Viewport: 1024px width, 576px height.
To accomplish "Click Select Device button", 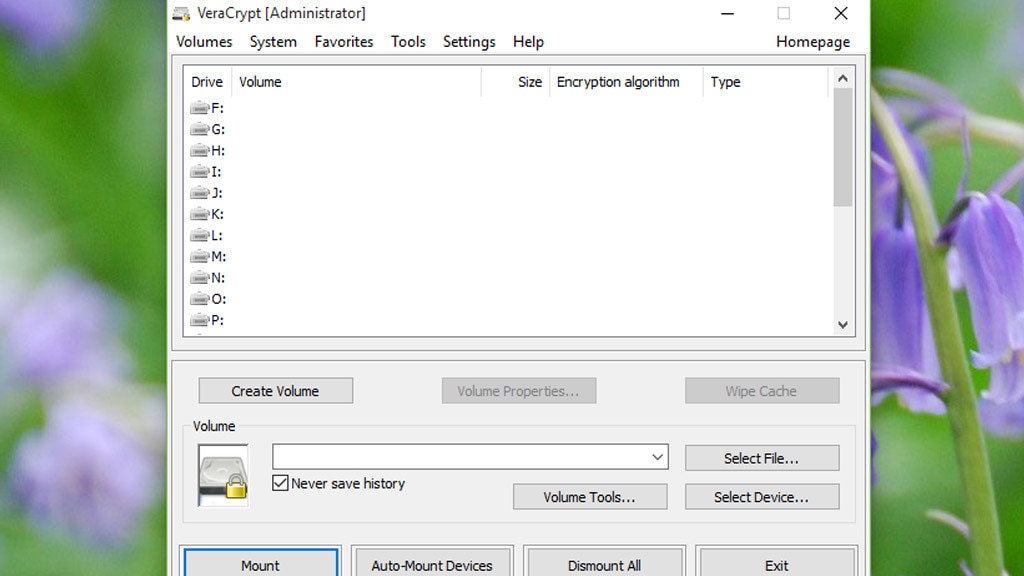I will click(762, 496).
